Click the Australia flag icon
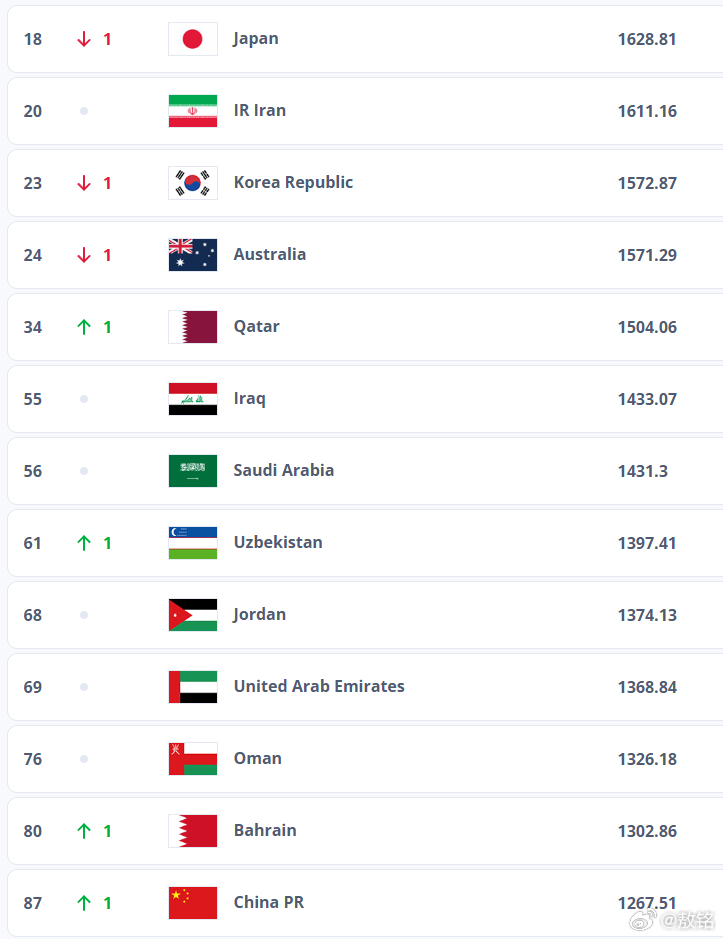Image resolution: width=723 pixels, height=939 pixels. coord(192,255)
